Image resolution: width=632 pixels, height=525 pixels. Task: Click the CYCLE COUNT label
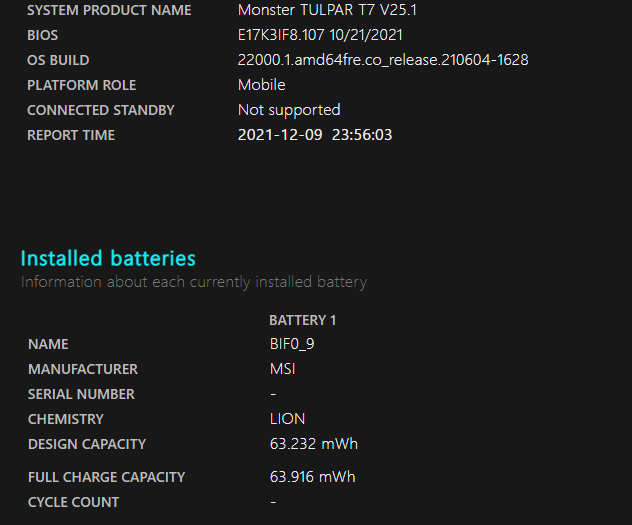73,502
